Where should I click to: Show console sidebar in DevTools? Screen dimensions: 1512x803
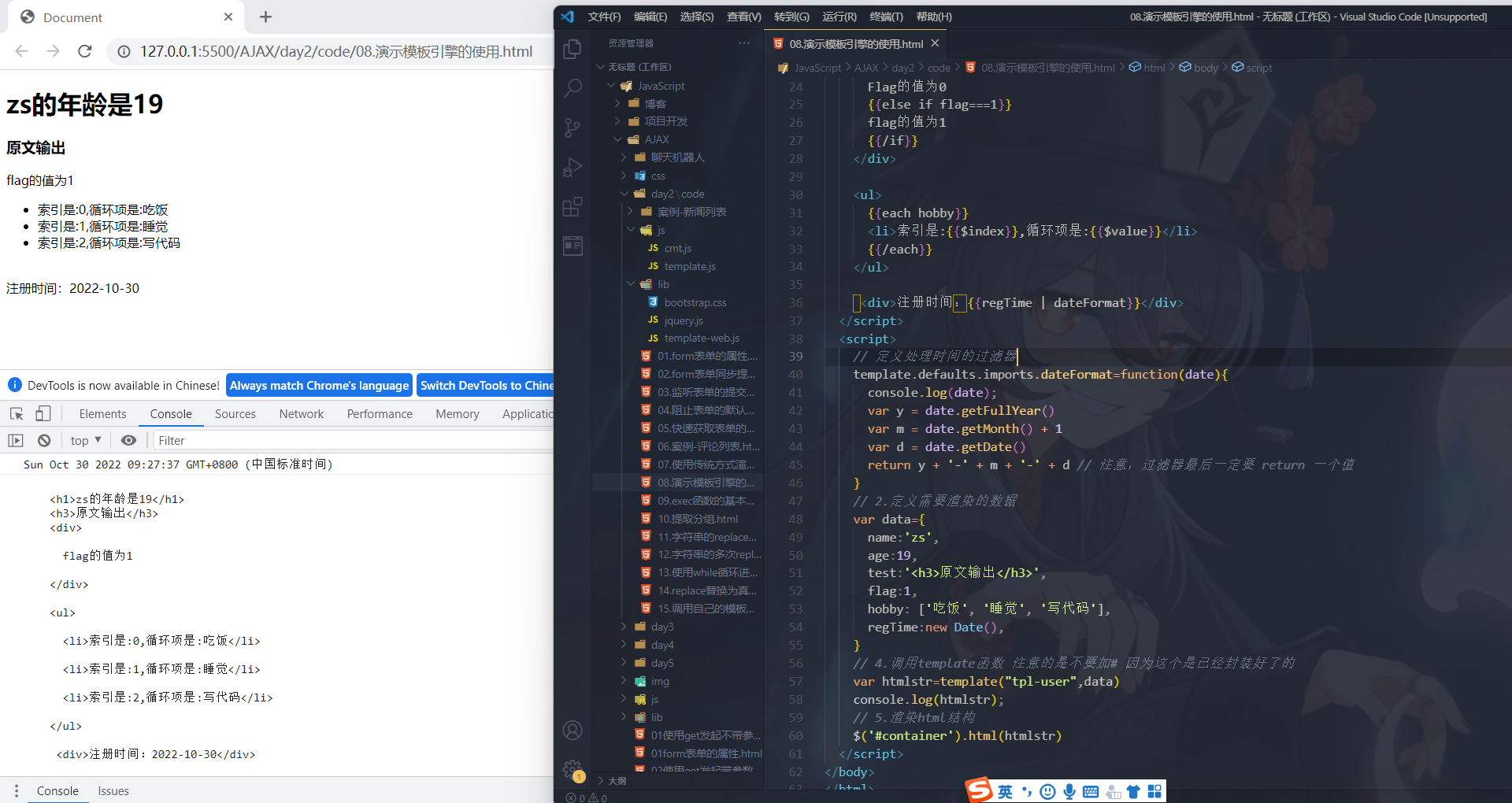[16, 440]
